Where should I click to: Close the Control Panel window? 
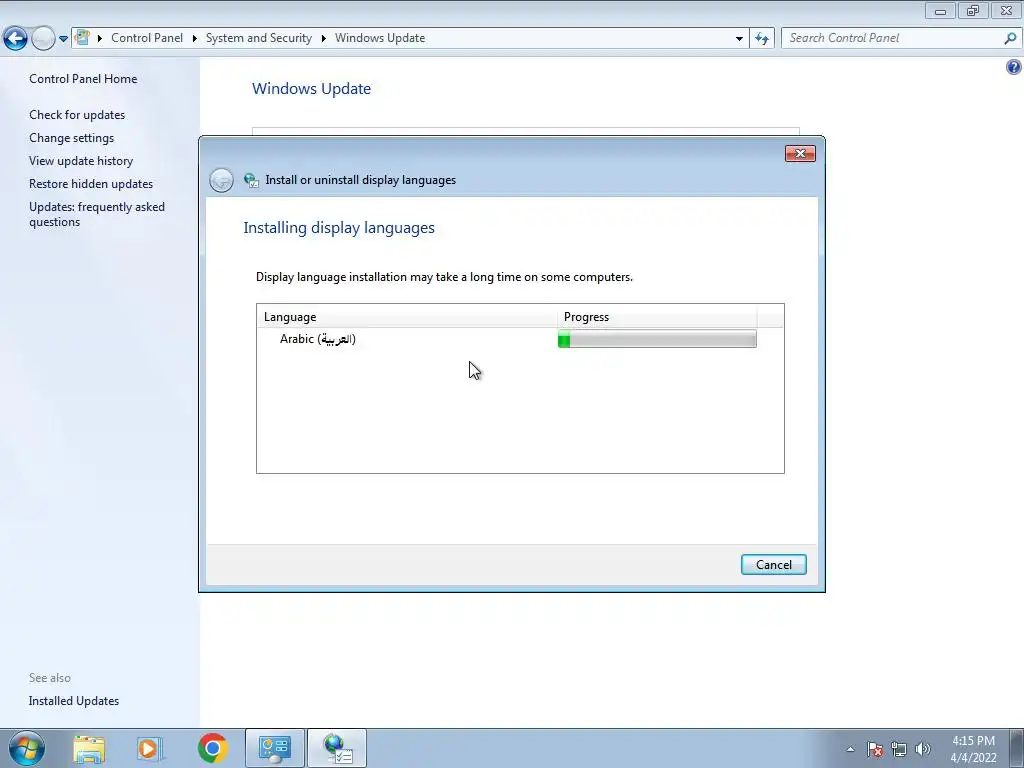tap(1006, 10)
